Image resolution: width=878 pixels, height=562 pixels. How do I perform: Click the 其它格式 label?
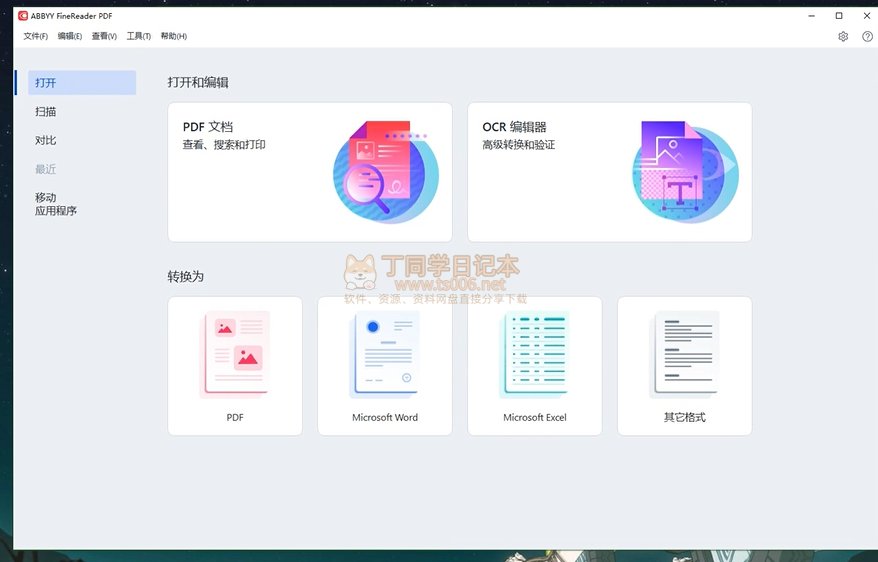tap(684, 418)
